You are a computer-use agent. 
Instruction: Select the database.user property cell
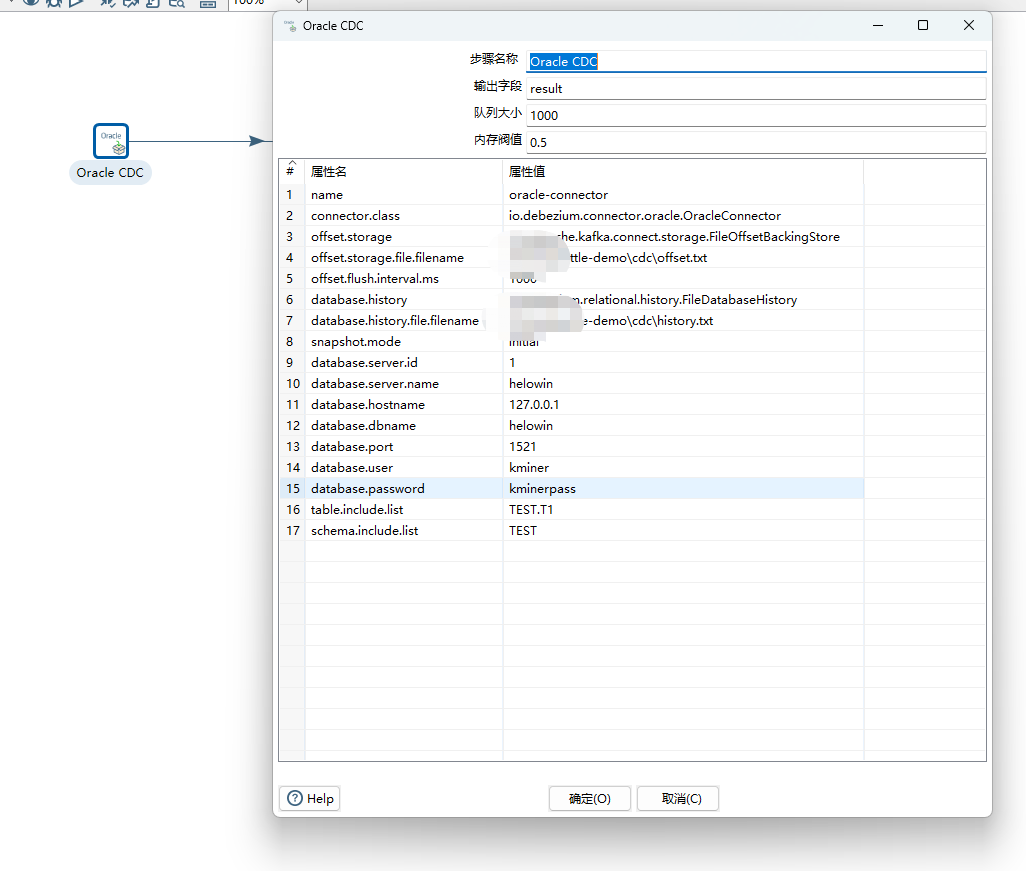coord(404,467)
